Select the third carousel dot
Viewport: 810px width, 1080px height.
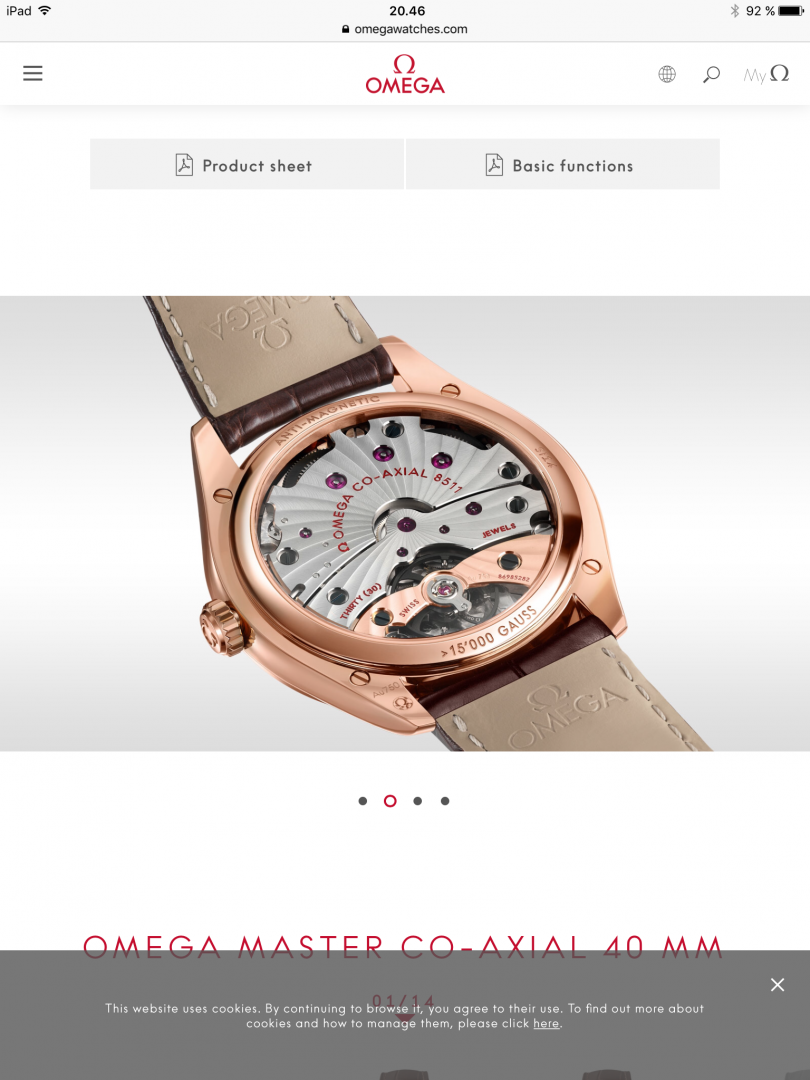[417, 801]
